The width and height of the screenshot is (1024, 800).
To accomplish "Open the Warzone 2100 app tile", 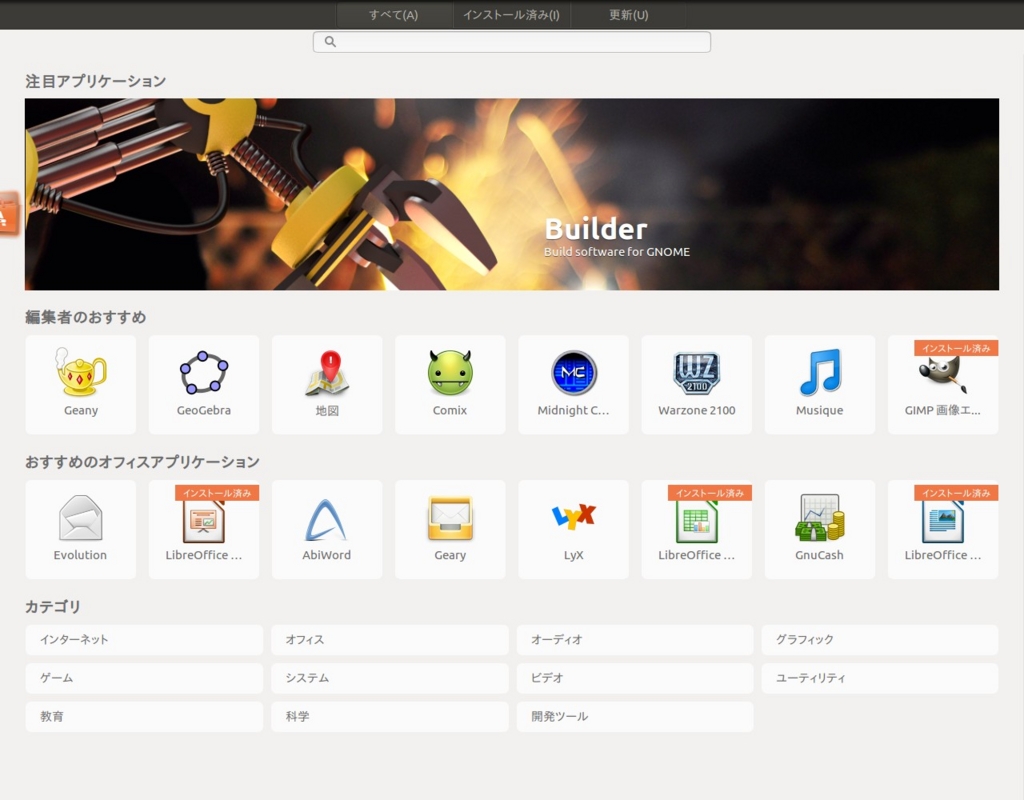I will 697,385.
